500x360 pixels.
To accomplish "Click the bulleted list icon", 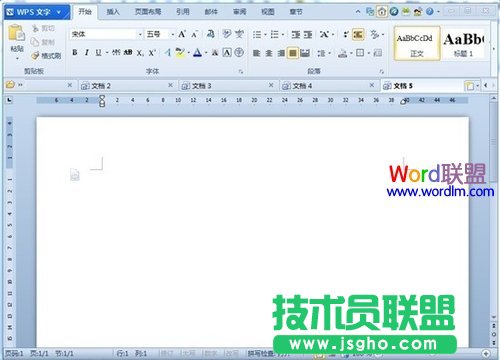I will (x=257, y=34).
